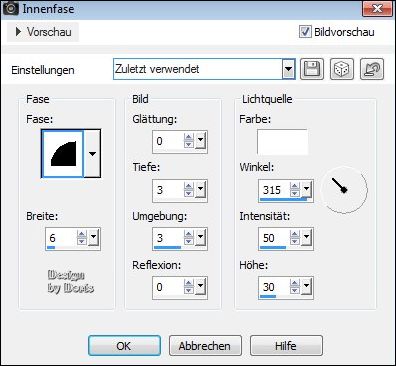Open the Glättung slider dropdown arrow
Image resolution: width=396 pixels, height=366 pixels.
200,140
